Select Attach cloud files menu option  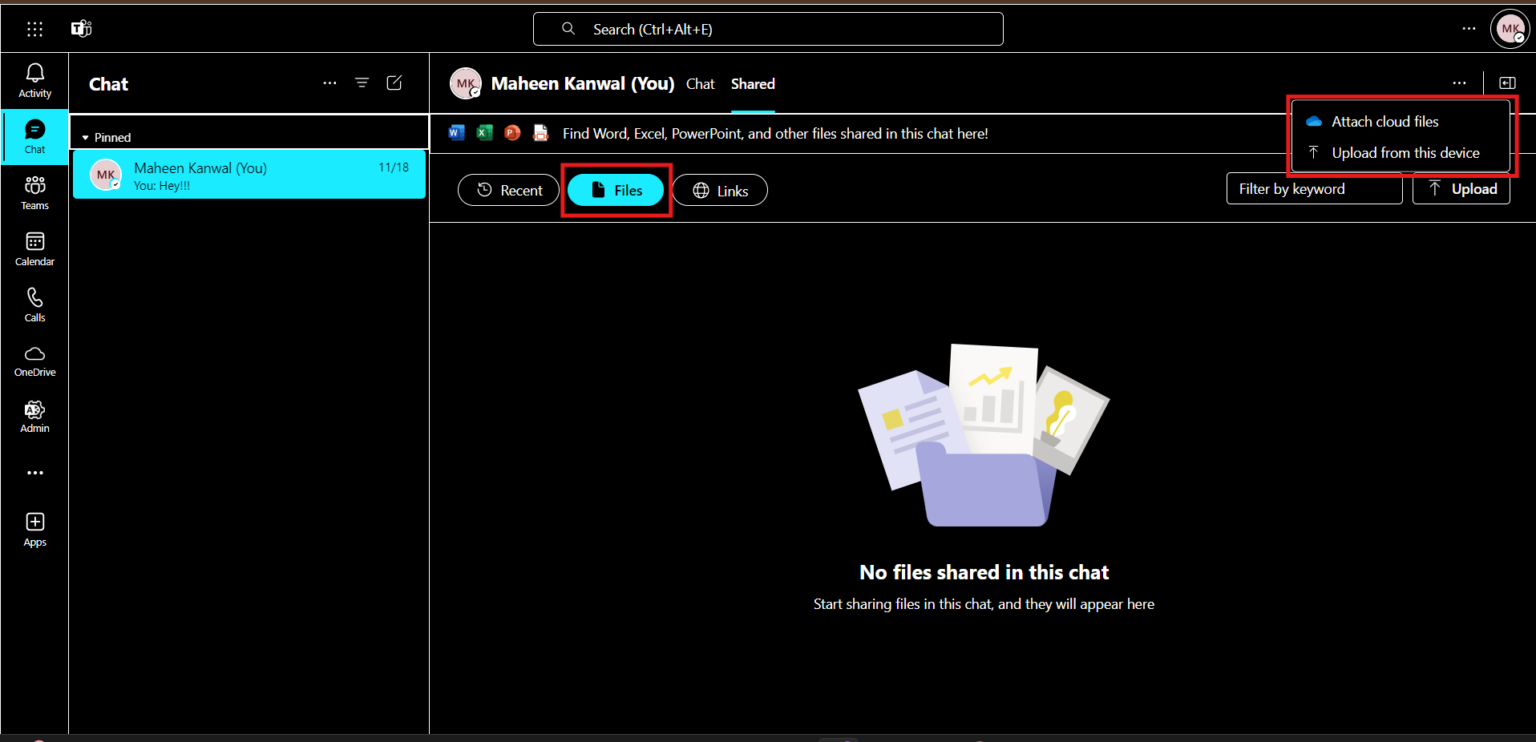pyautogui.click(x=1384, y=121)
